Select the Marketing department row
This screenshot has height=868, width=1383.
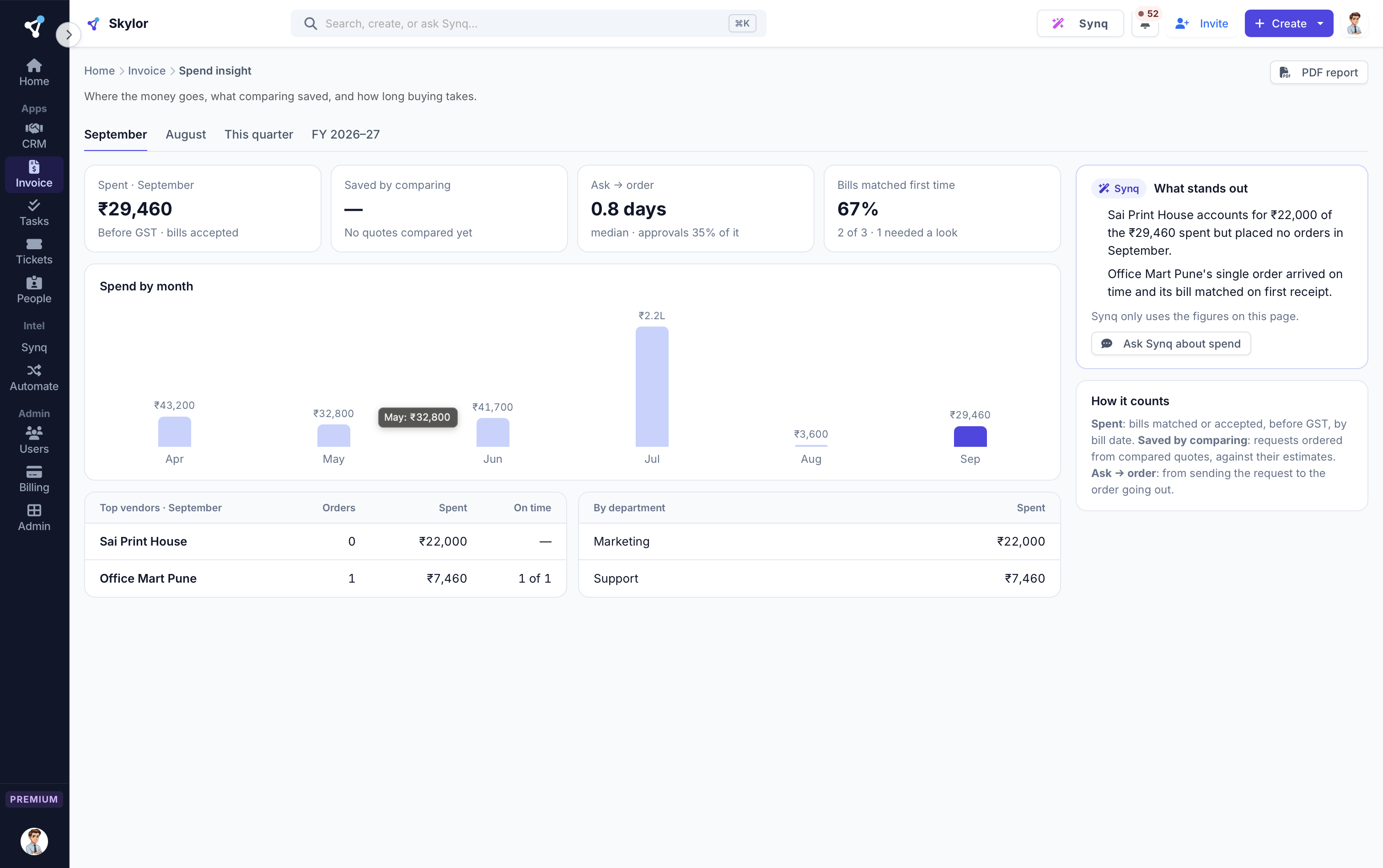pos(819,541)
